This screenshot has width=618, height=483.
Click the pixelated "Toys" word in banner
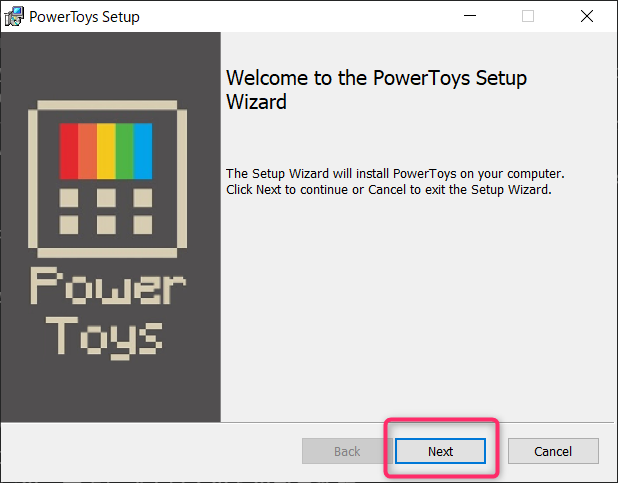coord(104,338)
